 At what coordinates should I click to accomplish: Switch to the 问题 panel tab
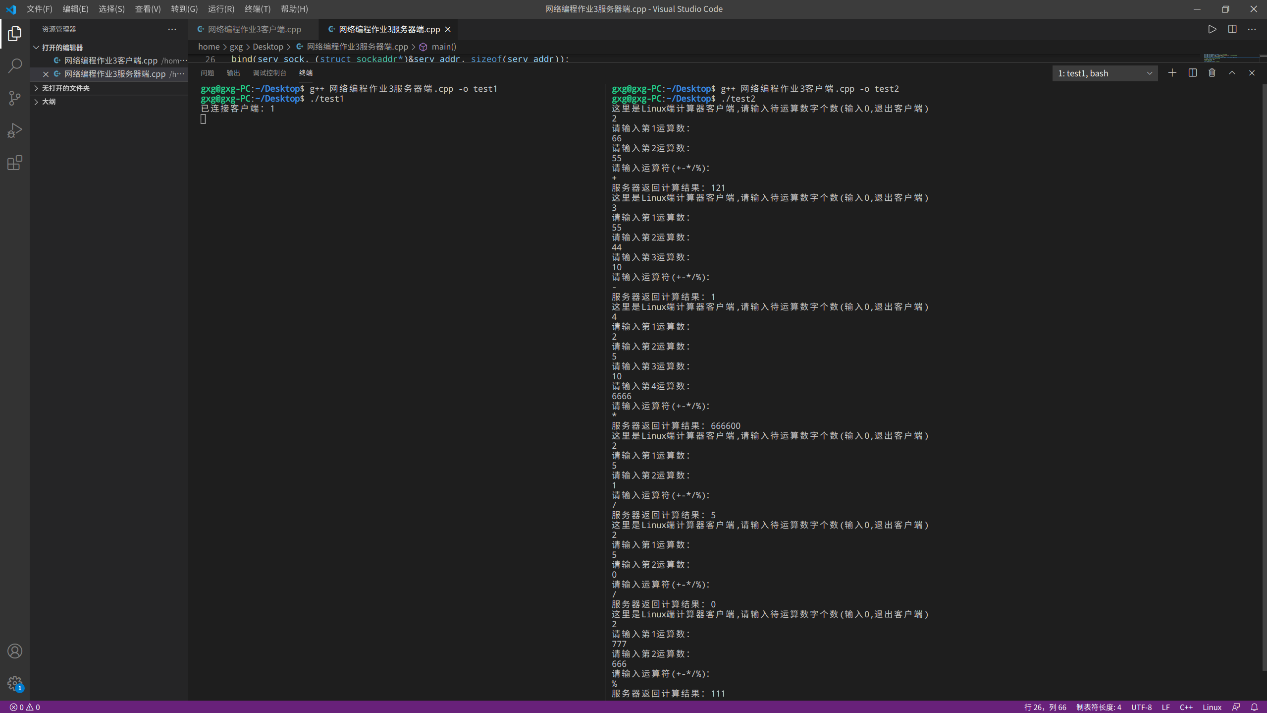[x=207, y=73]
